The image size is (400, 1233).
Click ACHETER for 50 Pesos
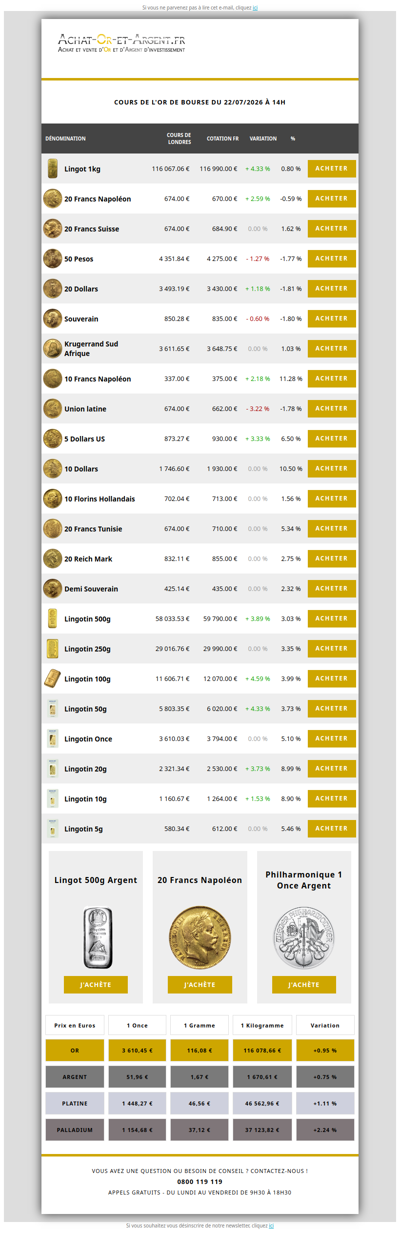tap(331, 259)
